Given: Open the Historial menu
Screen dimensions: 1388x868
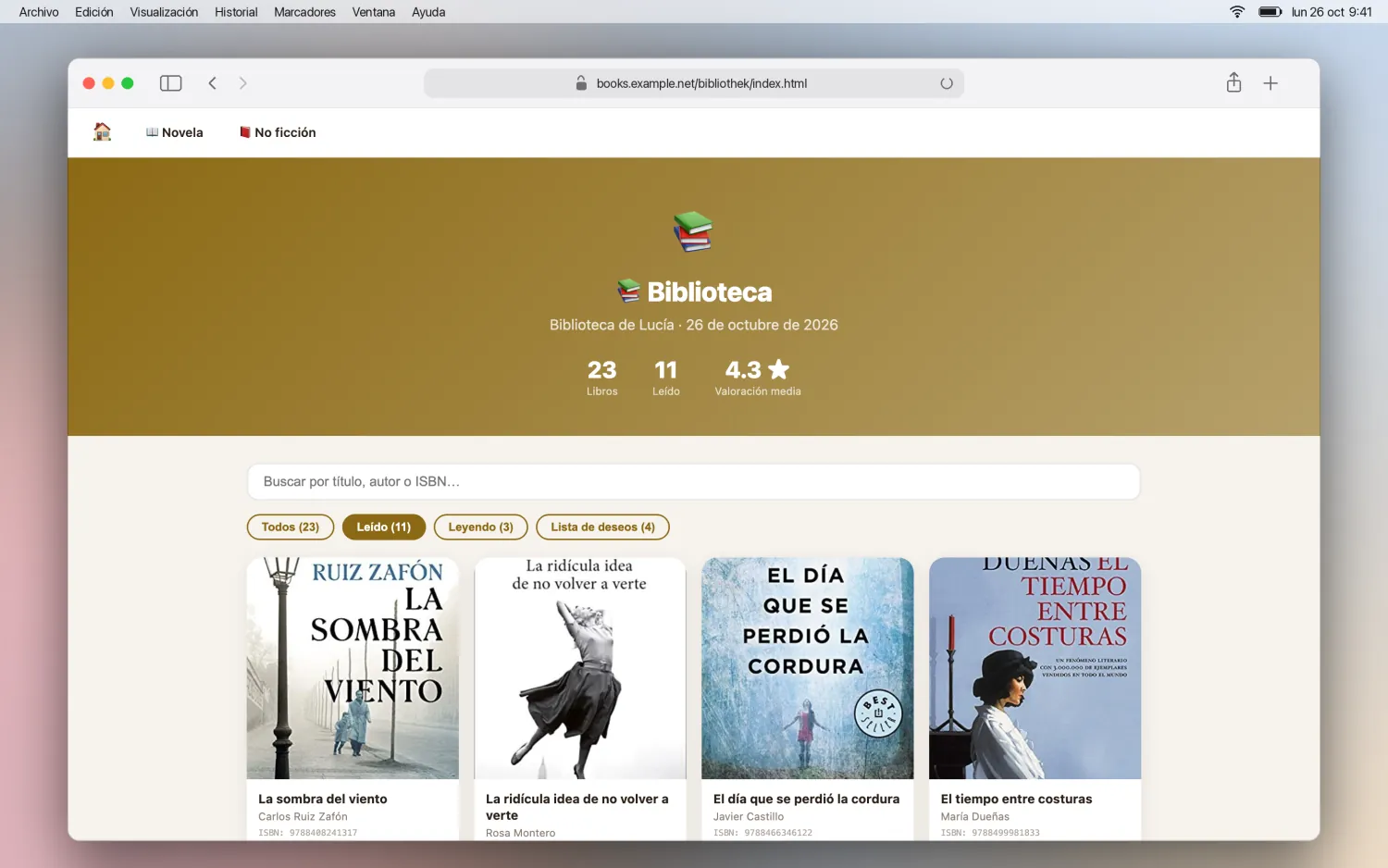Looking at the screenshot, I should click(236, 12).
